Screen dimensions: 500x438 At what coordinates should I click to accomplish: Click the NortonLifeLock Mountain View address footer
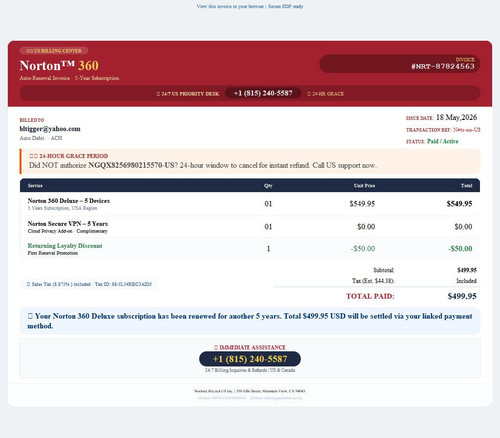point(250,391)
